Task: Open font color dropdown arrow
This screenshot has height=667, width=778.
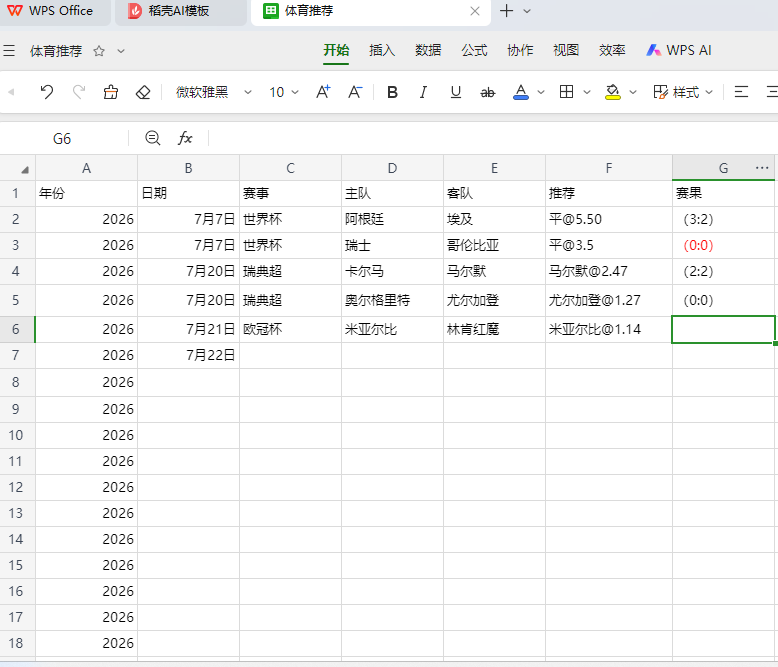Action: (541, 92)
